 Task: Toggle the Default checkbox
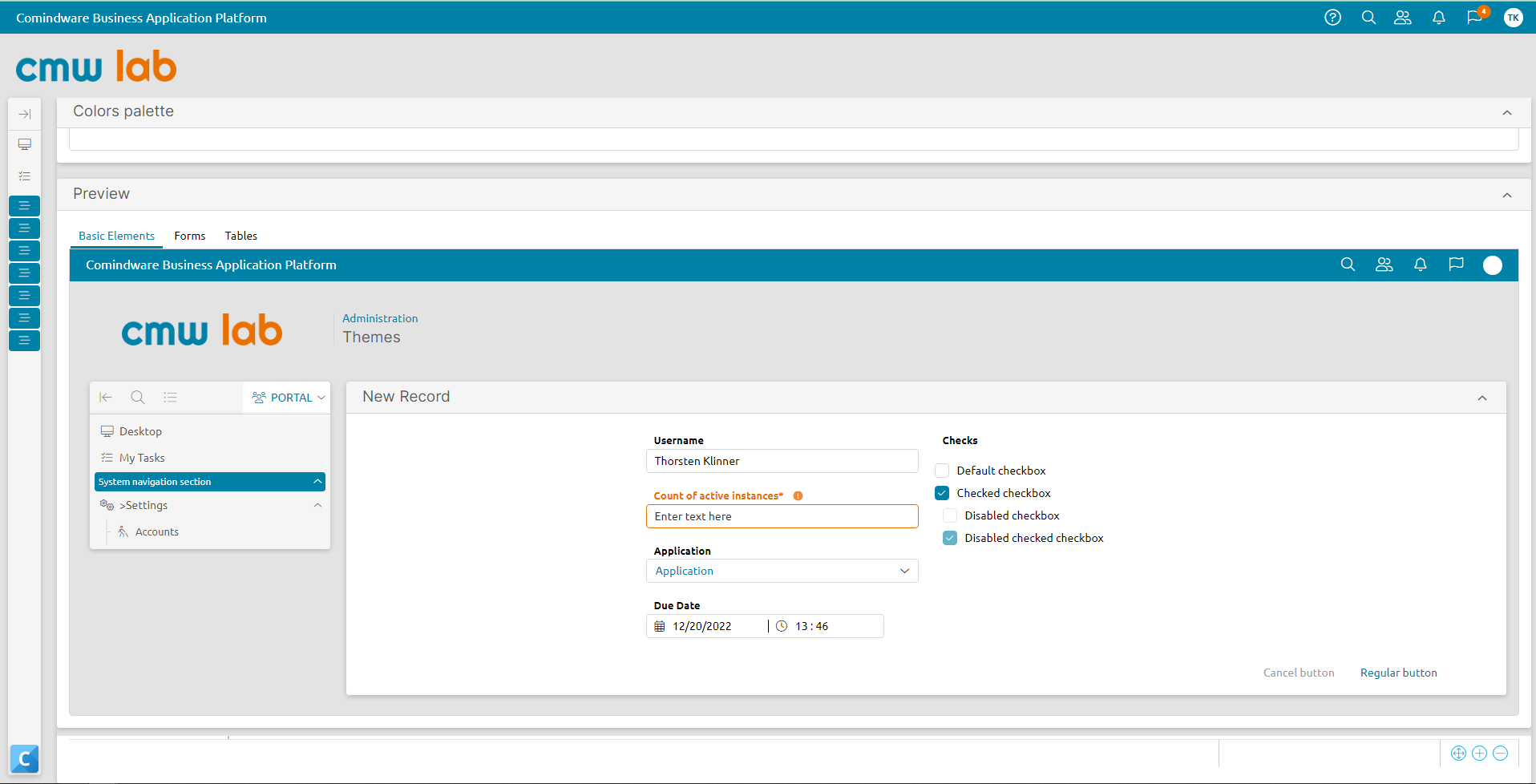click(942, 471)
